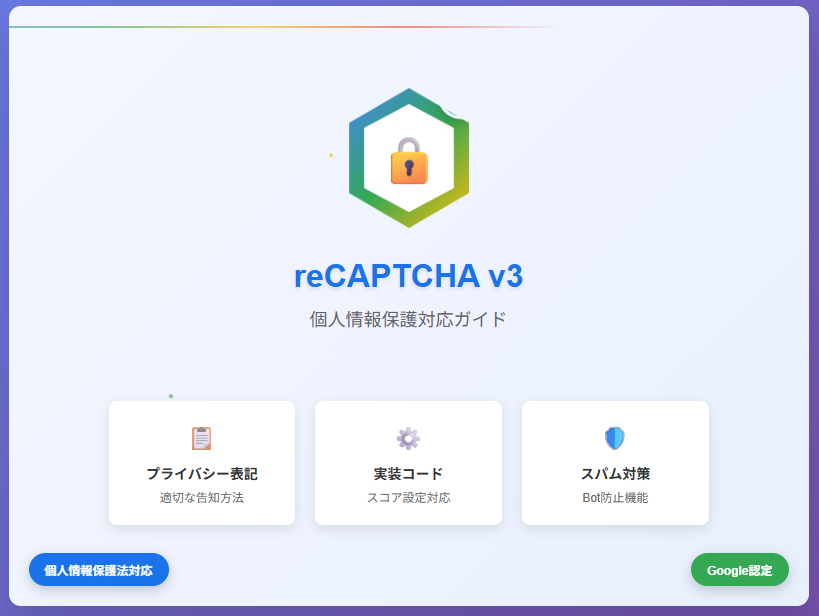Click the reCAPTCHA v3 title

tap(408, 276)
